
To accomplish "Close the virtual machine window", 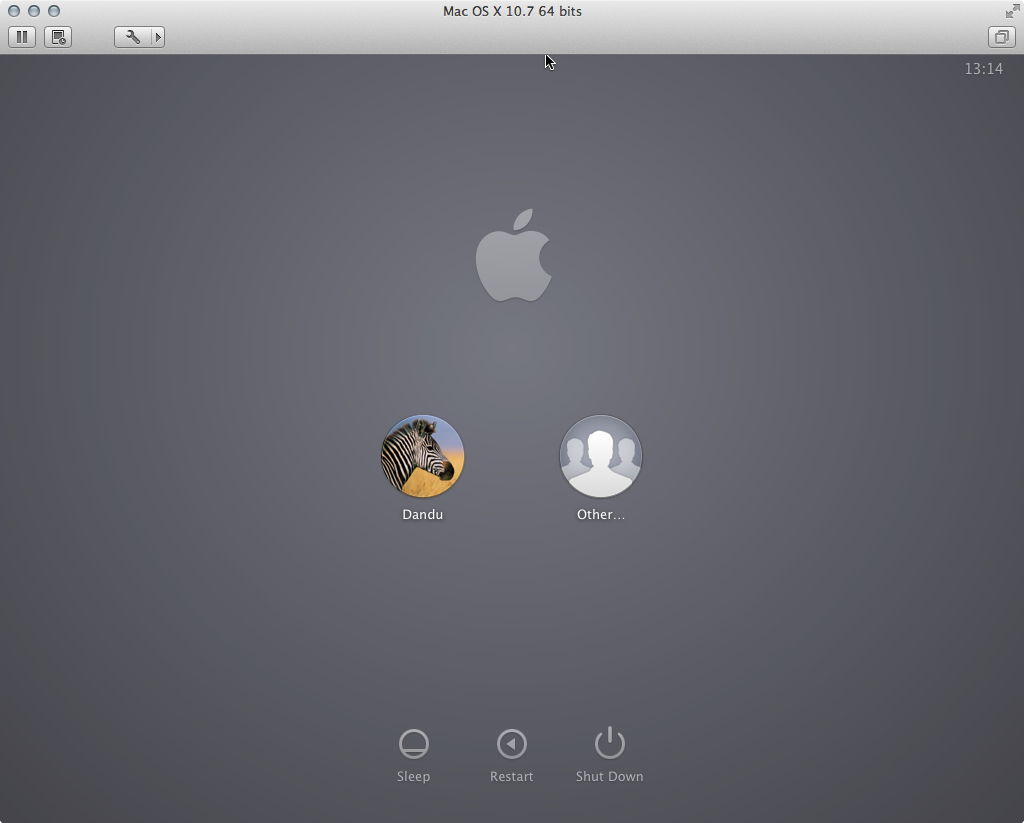I will tap(14, 11).
